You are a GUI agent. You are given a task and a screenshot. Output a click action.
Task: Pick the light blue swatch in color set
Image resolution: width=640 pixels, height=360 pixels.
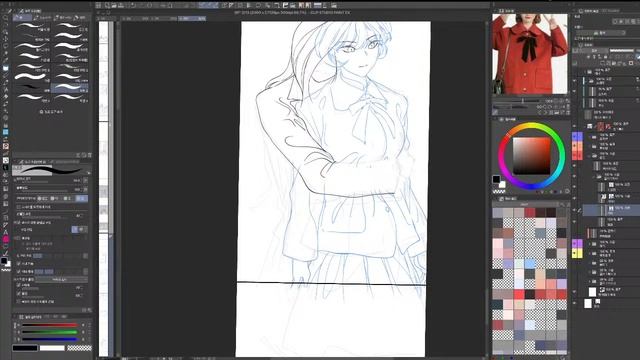pyautogui.click(x=530, y=264)
